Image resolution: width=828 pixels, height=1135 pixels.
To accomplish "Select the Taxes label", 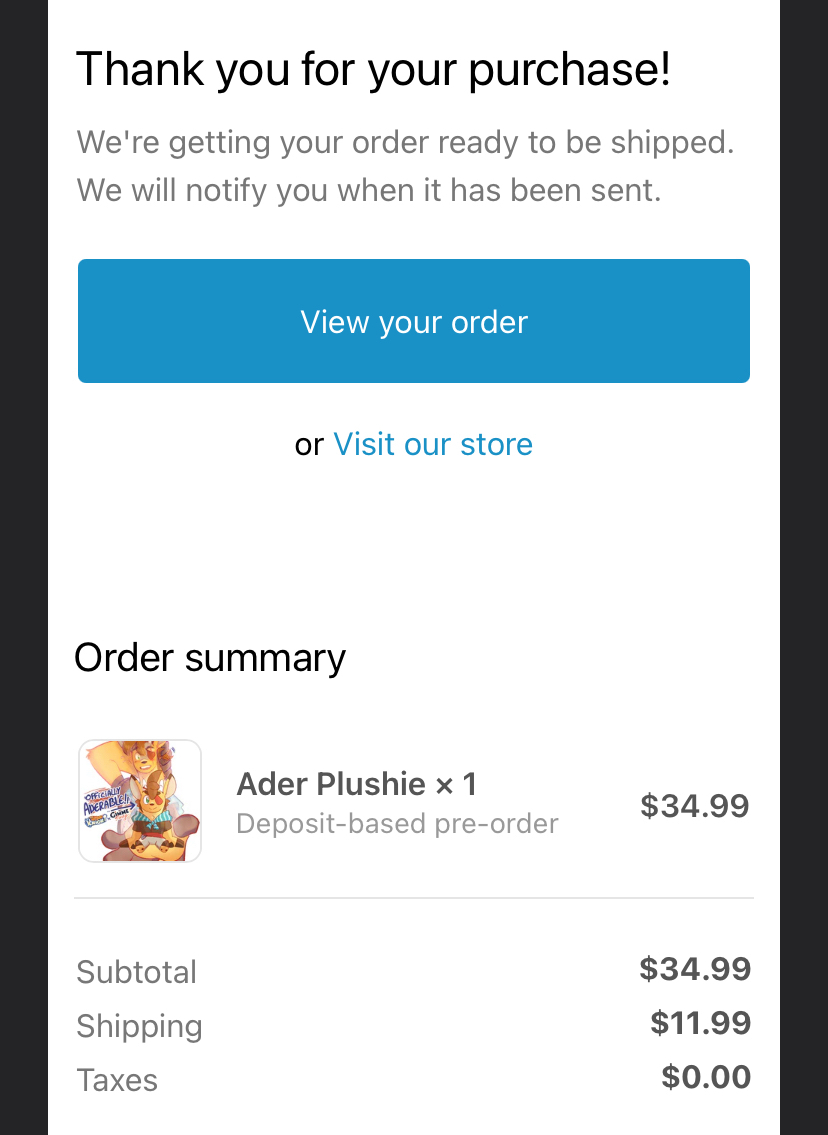I will [117, 1080].
